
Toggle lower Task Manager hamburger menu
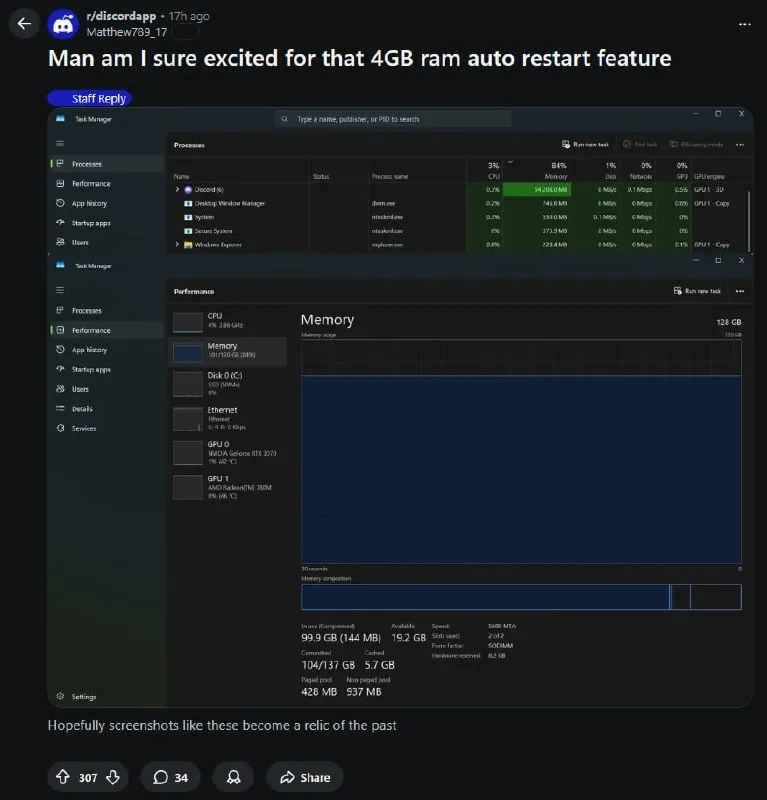(x=60, y=290)
